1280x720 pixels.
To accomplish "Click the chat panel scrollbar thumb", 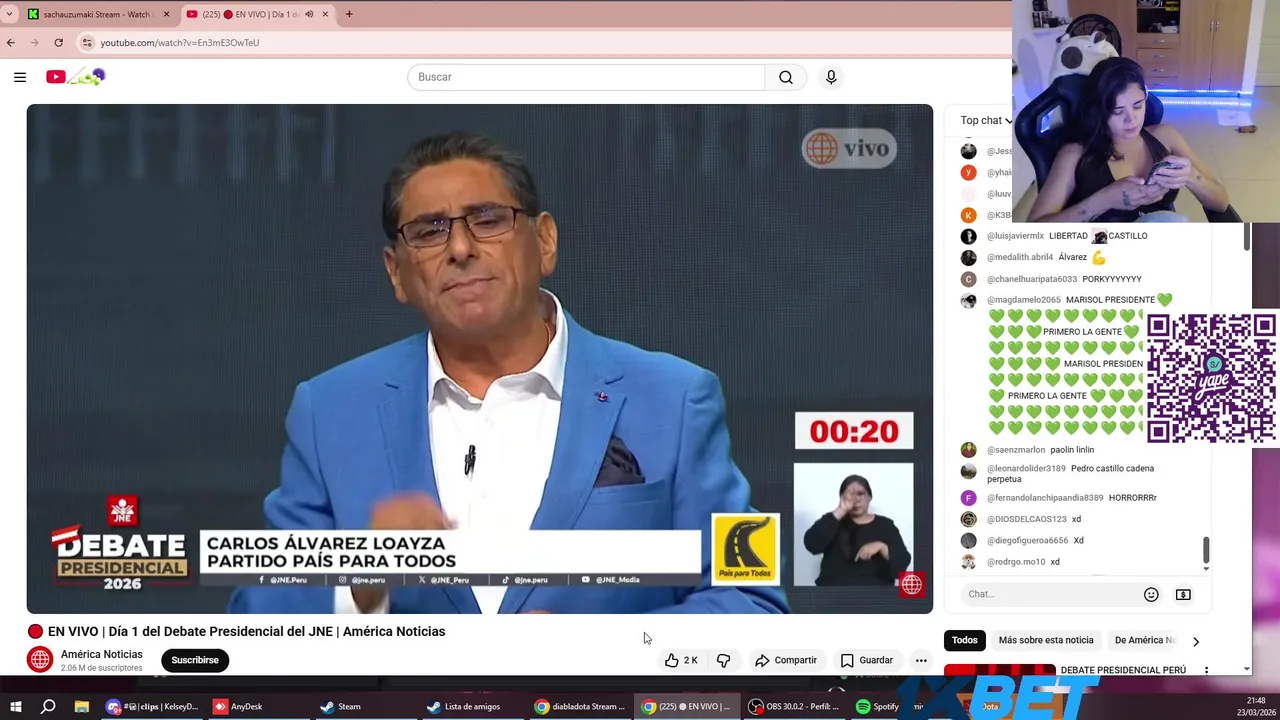I will click(1206, 550).
